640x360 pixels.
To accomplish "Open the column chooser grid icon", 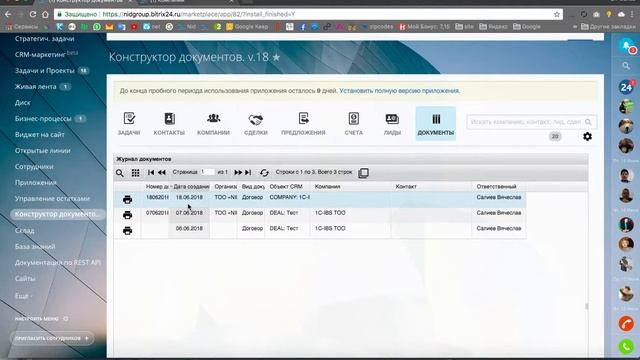I will (136, 173).
